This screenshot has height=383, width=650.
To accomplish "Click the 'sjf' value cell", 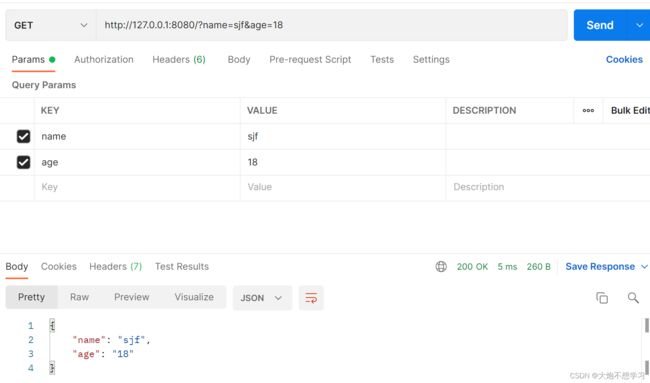I will (343, 136).
